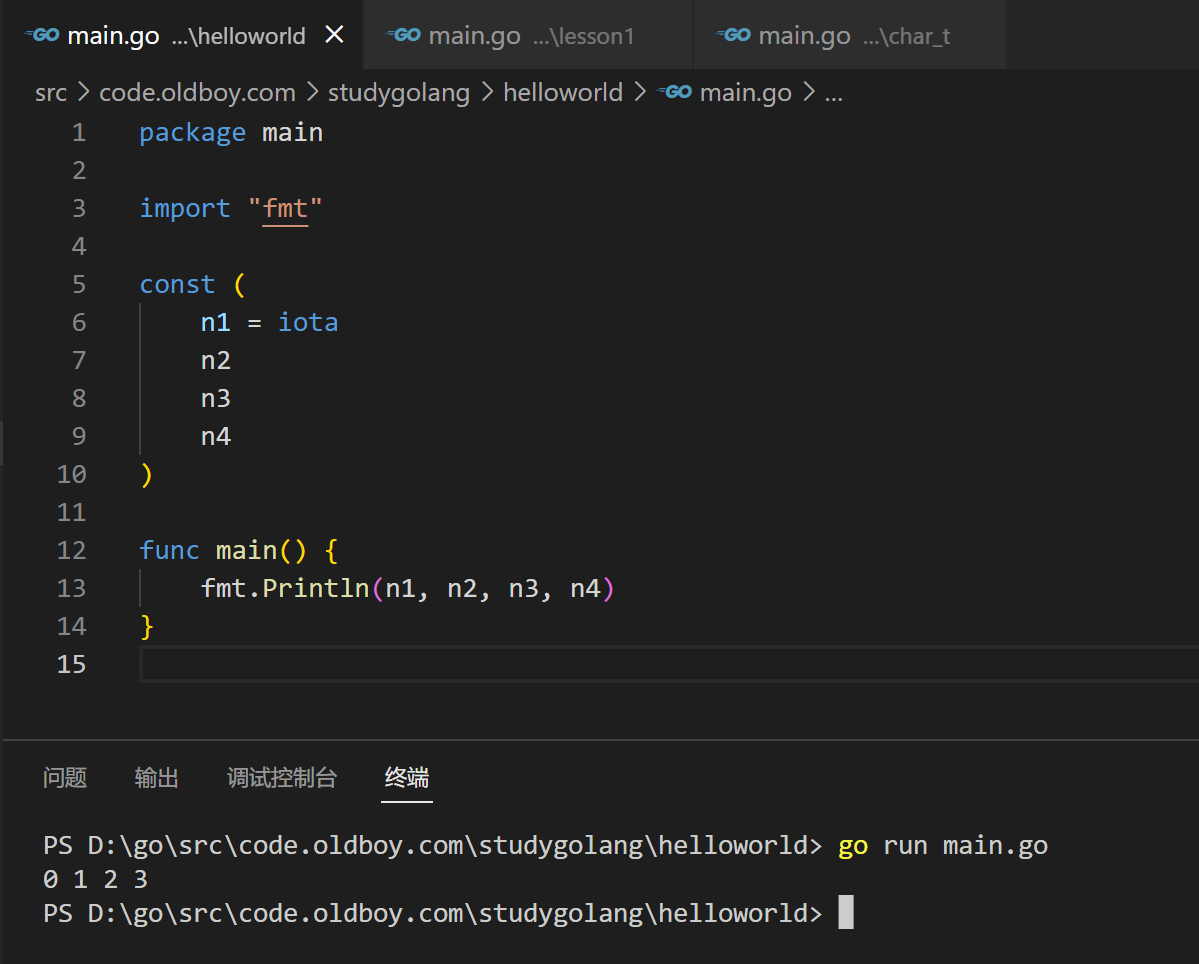The width and height of the screenshot is (1199, 964).
Task: Select the helloworld main.go editor tab
Action: [182, 35]
